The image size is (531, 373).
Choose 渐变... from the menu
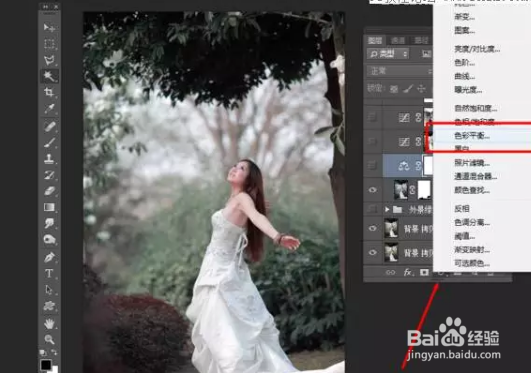point(464,17)
